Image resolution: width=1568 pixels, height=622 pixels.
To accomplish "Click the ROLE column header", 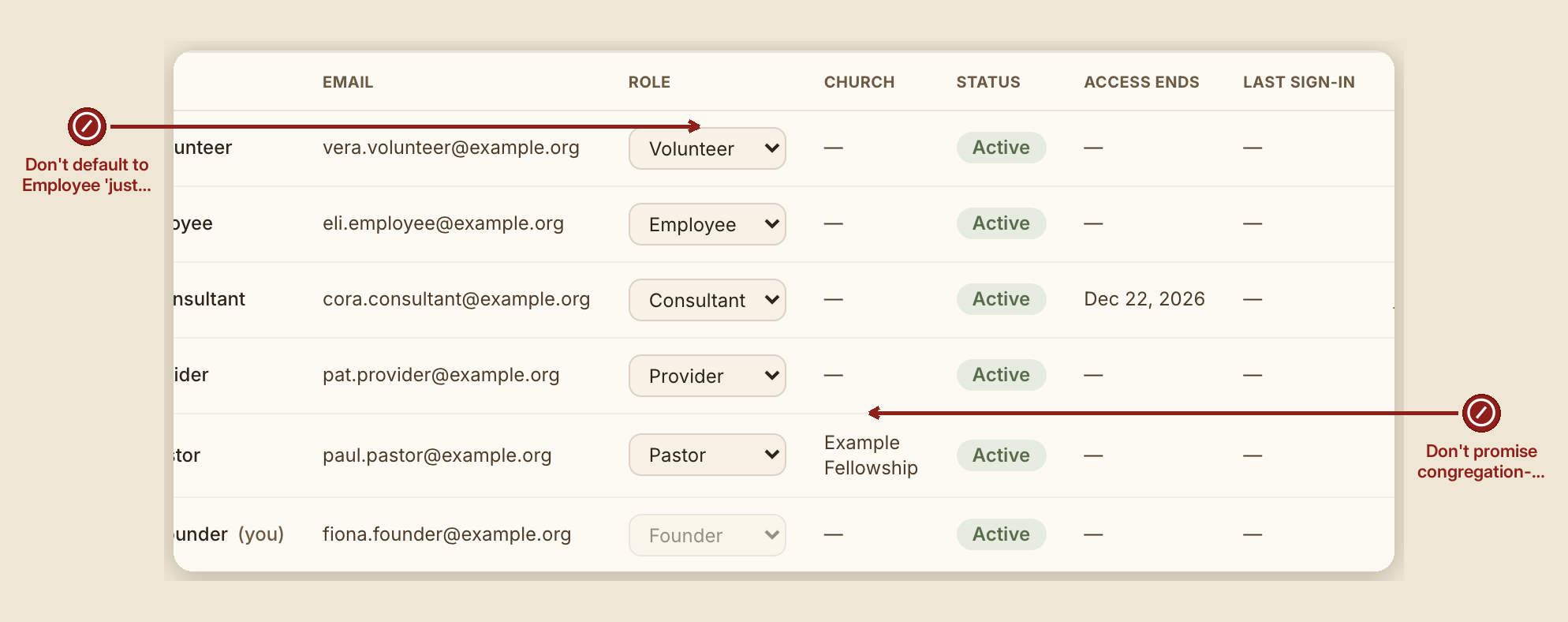I will pos(649,82).
